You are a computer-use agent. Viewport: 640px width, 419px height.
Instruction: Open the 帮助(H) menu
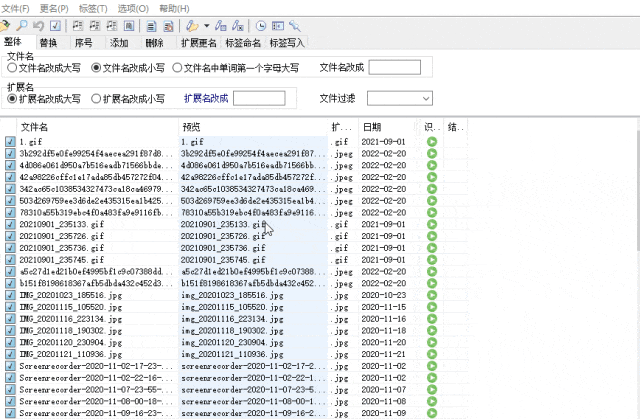[x=174, y=8]
